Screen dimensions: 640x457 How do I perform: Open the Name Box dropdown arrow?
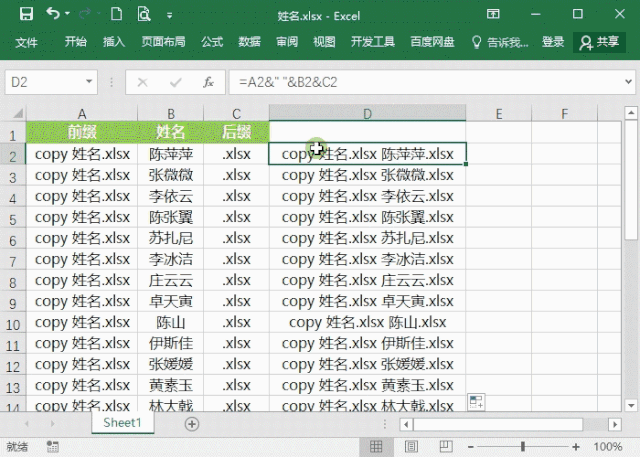(x=89, y=82)
